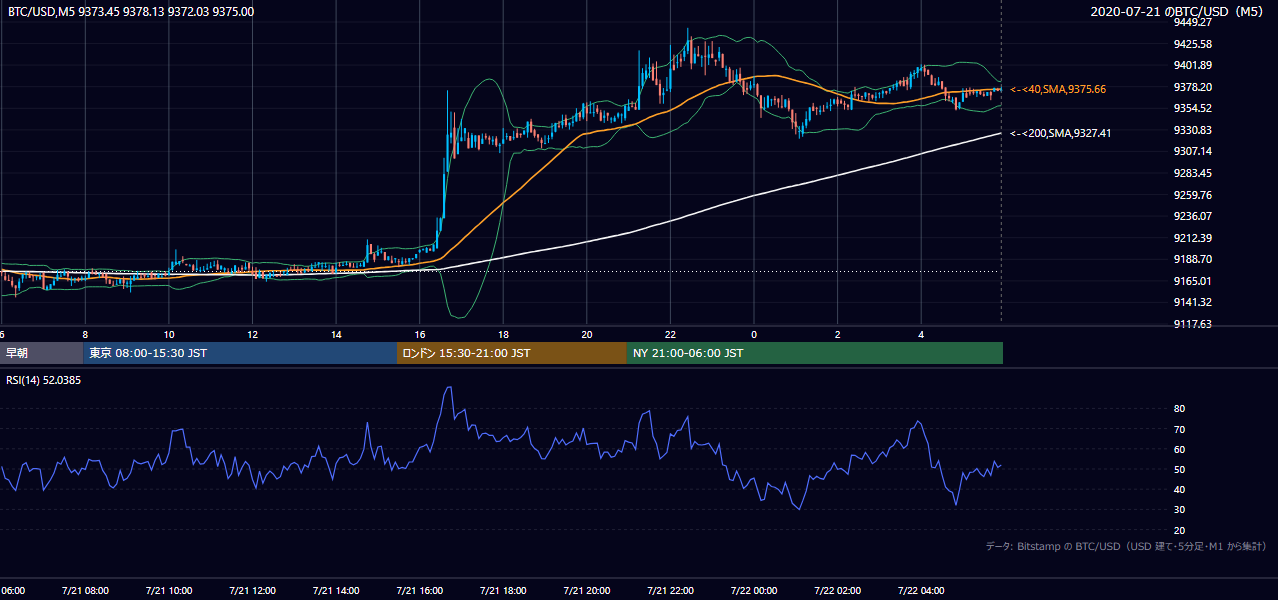Click the 9188.70 price axis label

point(1192,259)
